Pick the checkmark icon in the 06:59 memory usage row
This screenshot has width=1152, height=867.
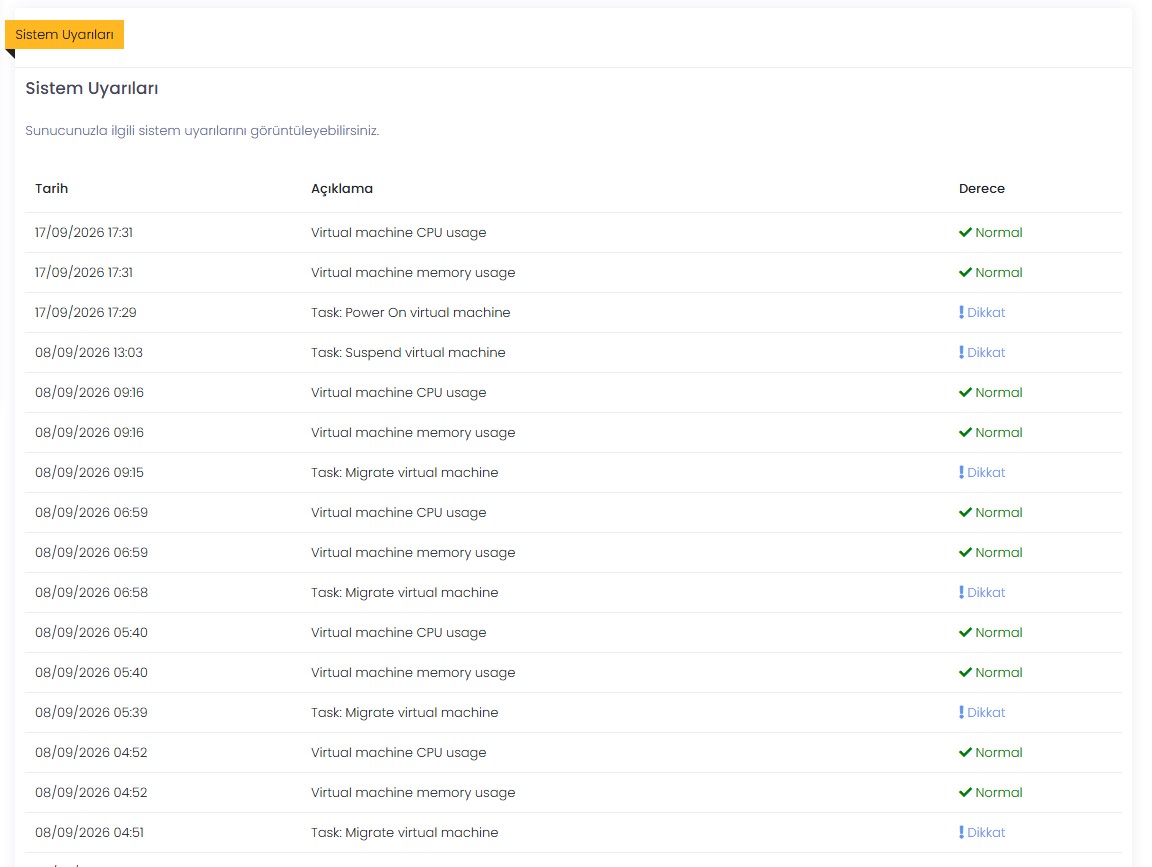coord(965,553)
